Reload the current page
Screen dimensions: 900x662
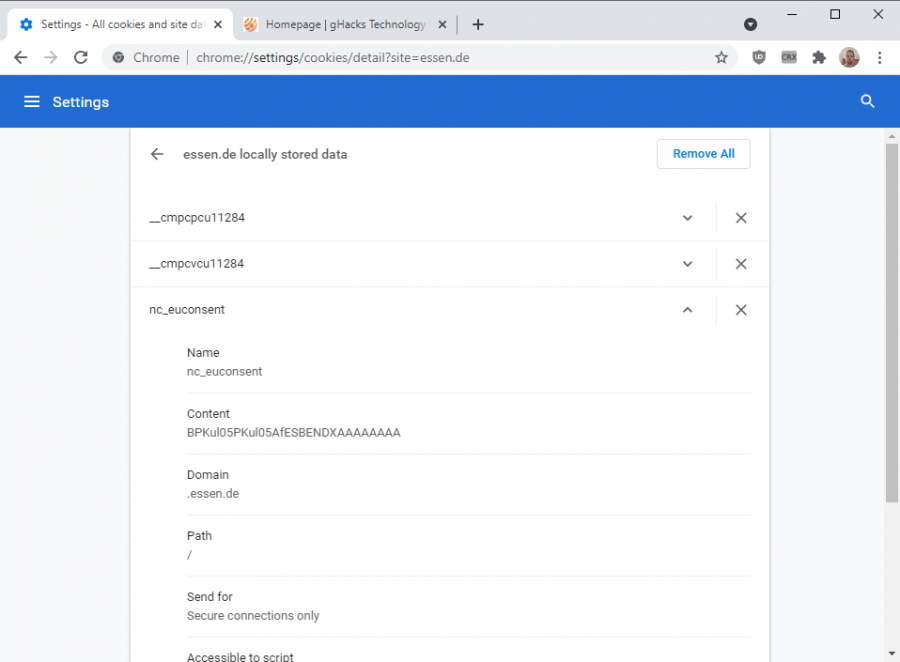pos(81,57)
